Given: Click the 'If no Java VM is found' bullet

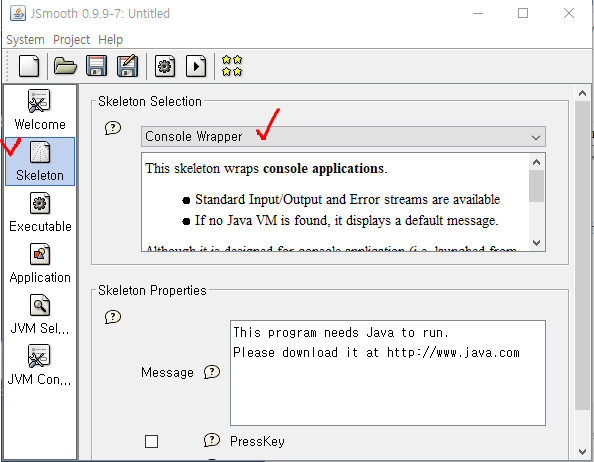Looking at the screenshot, I should pos(347,220).
